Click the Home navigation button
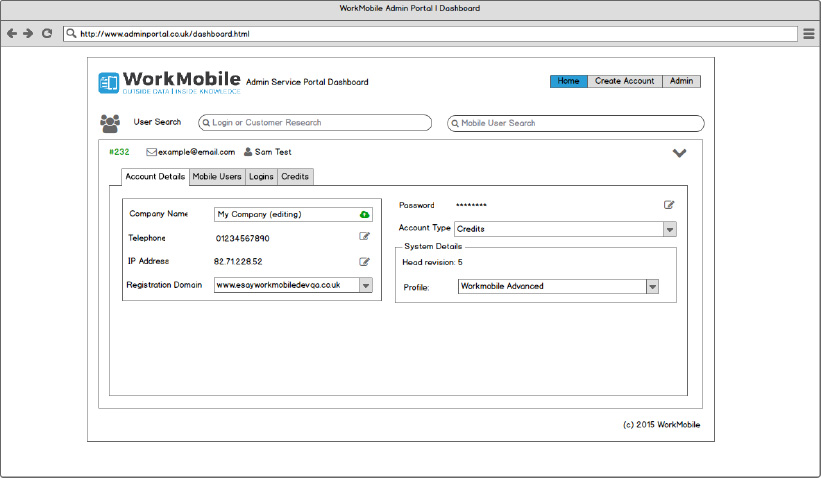Image resolution: width=821 pixels, height=478 pixels. (569, 81)
